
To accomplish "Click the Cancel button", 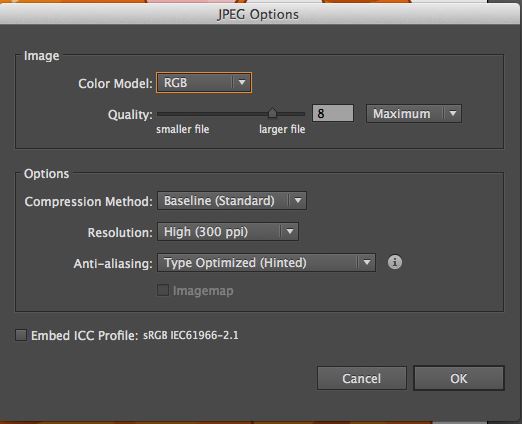I will (x=362, y=378).
